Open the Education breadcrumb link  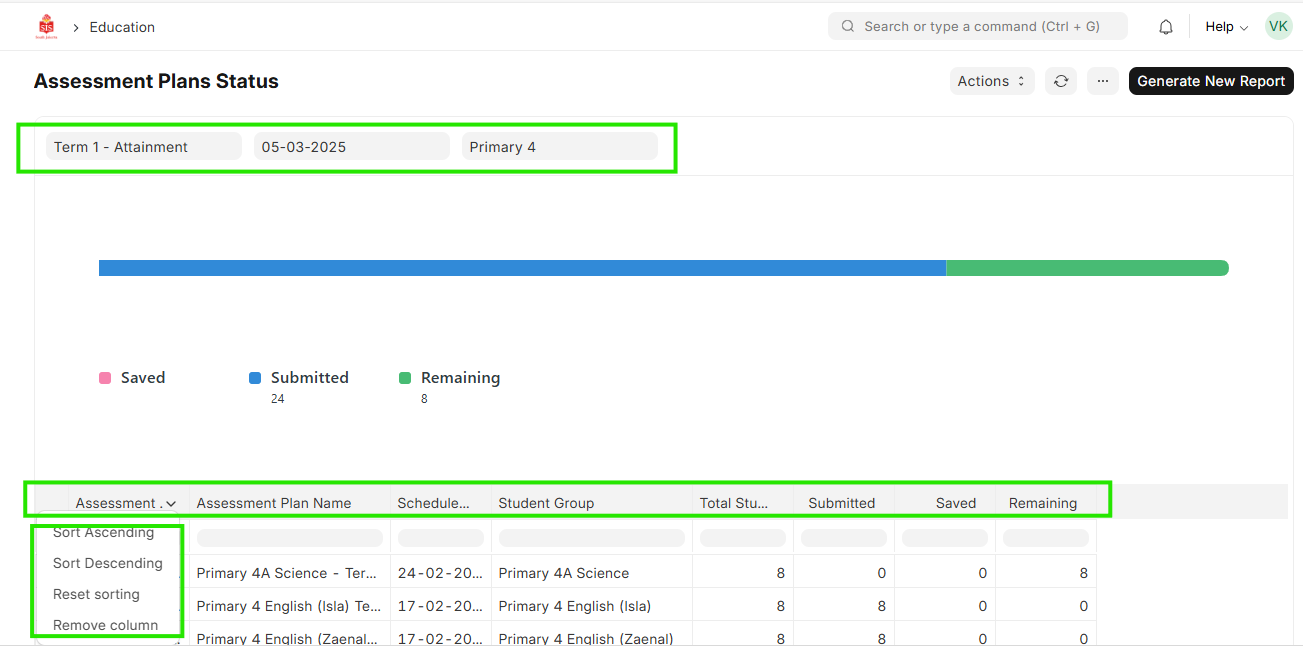tap(122, 27)
